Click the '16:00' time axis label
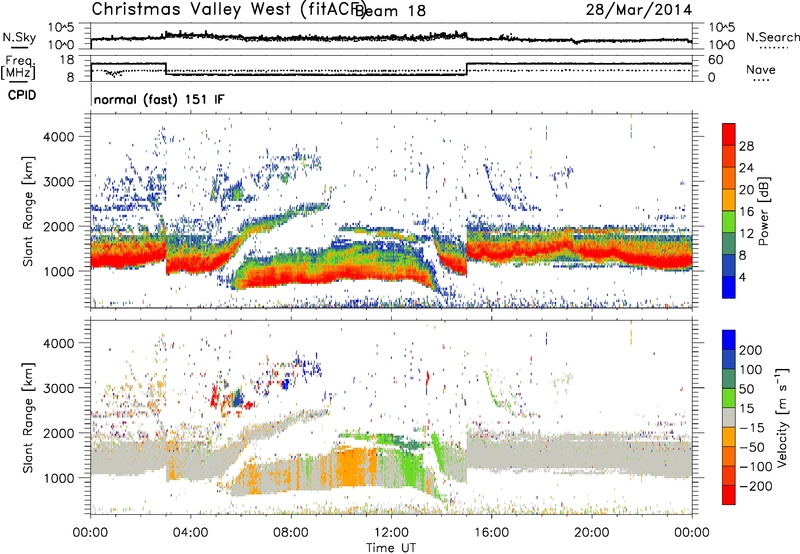Screen dimensions: 800x554 (x=491, y=533)
